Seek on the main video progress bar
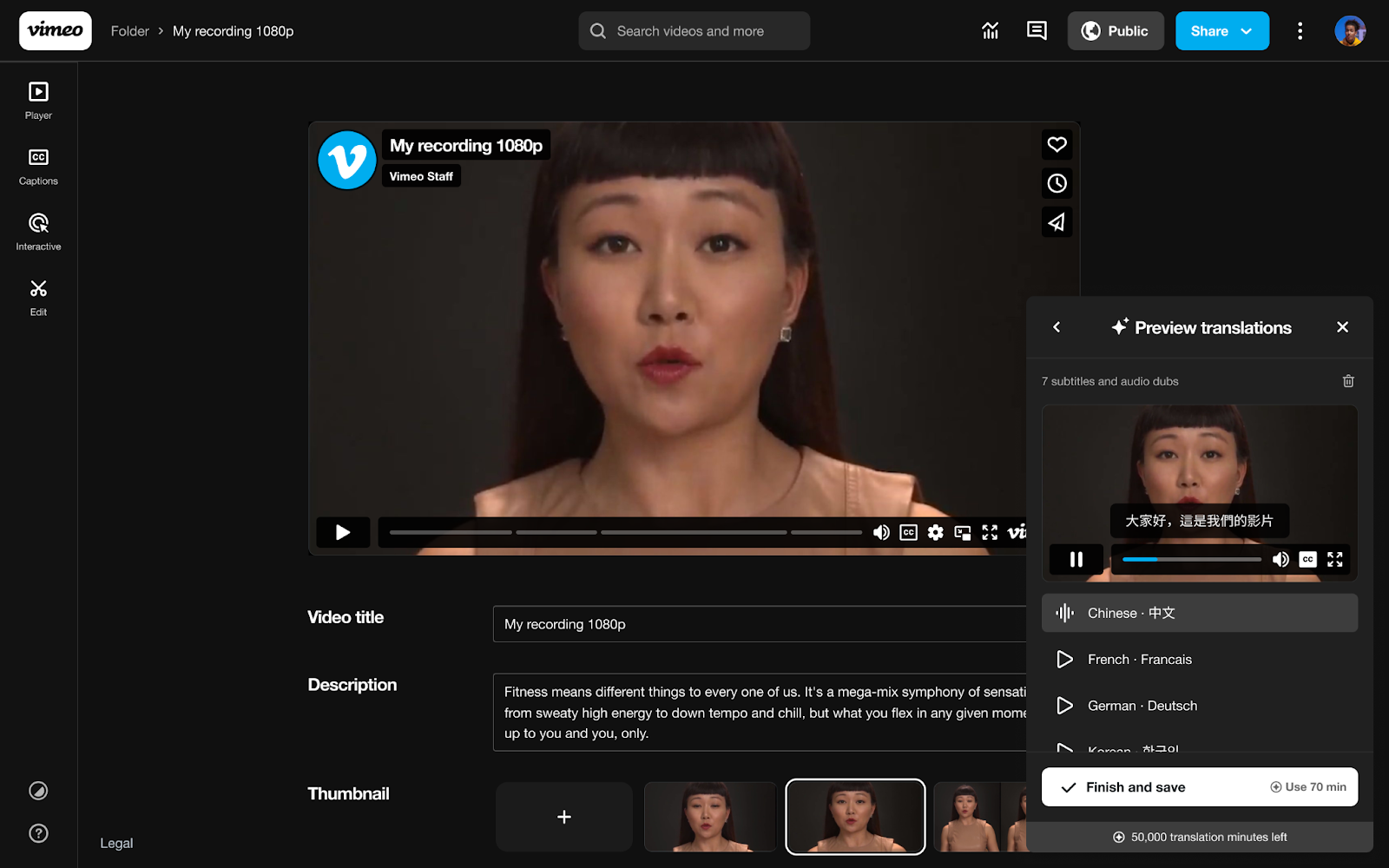1389x868 pixels. 625,532
